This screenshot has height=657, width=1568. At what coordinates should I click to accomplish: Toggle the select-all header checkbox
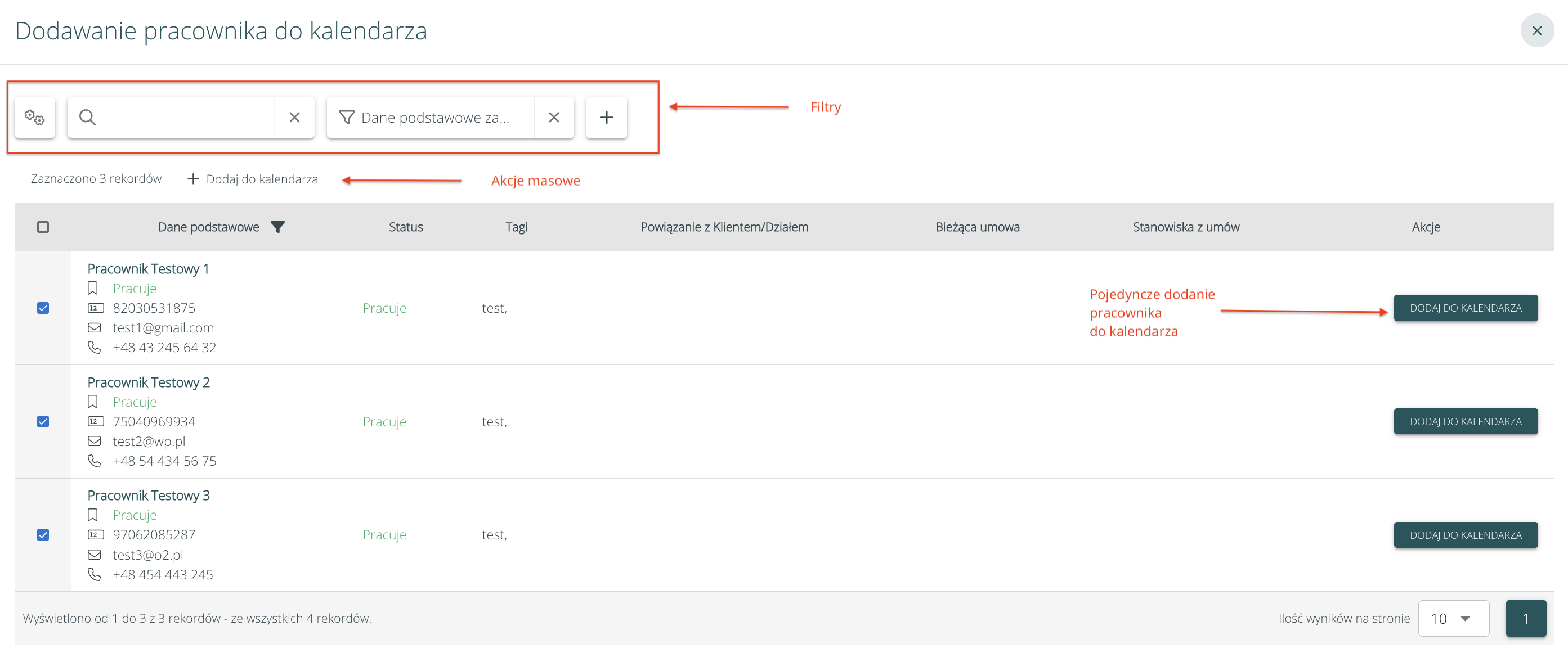coord(43,227)
